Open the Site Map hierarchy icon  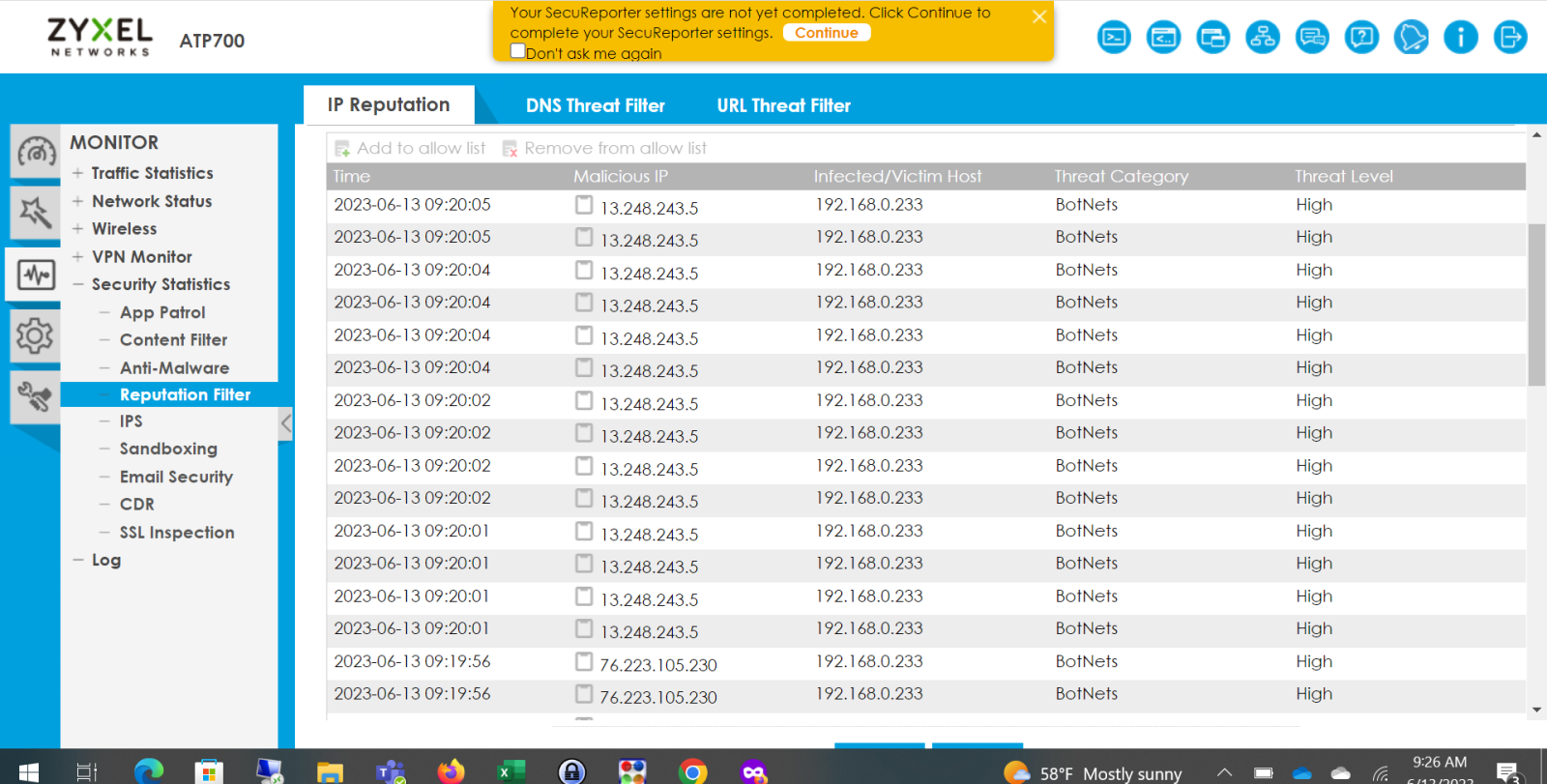pyautogui.click(x=1262, y=38)
